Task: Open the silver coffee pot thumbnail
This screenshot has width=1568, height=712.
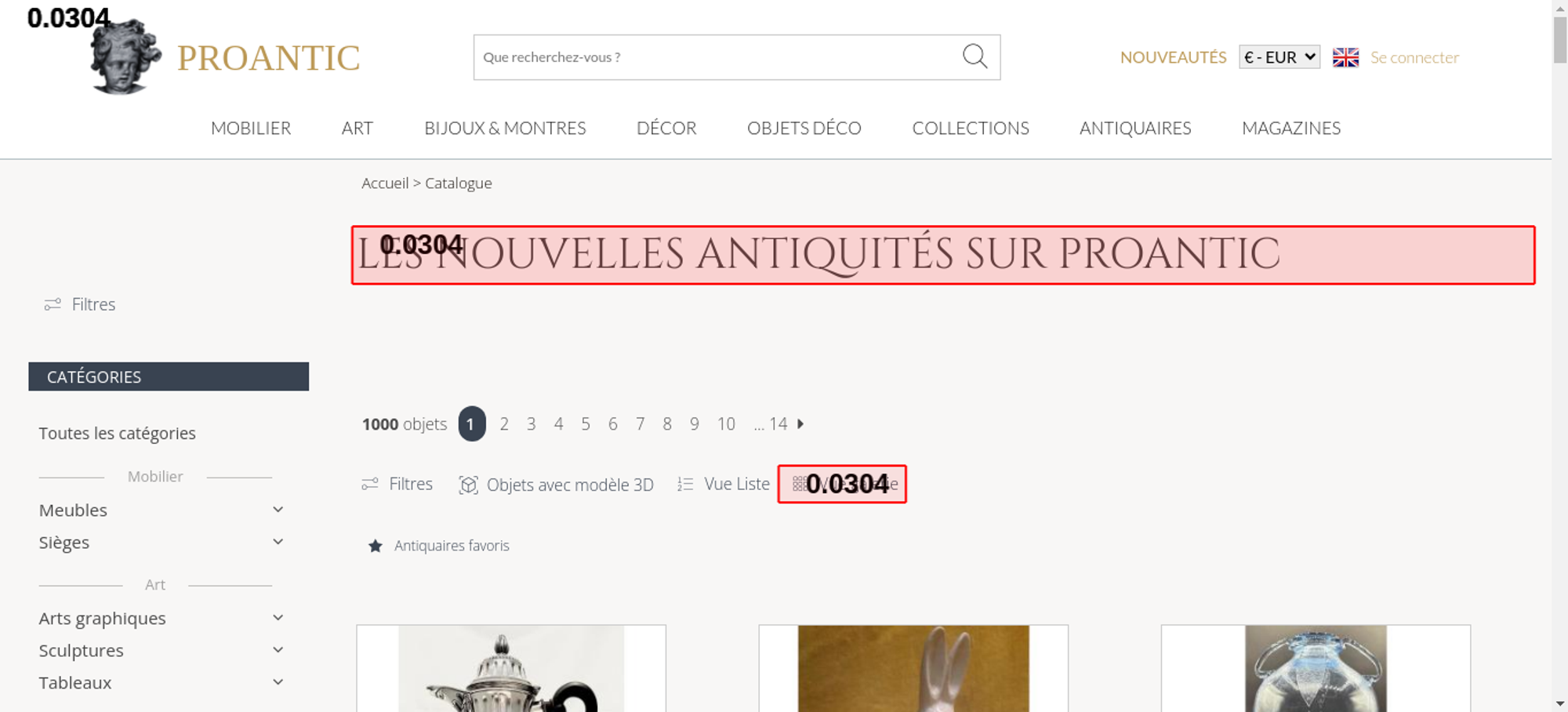Action: (x=511, y=668)
